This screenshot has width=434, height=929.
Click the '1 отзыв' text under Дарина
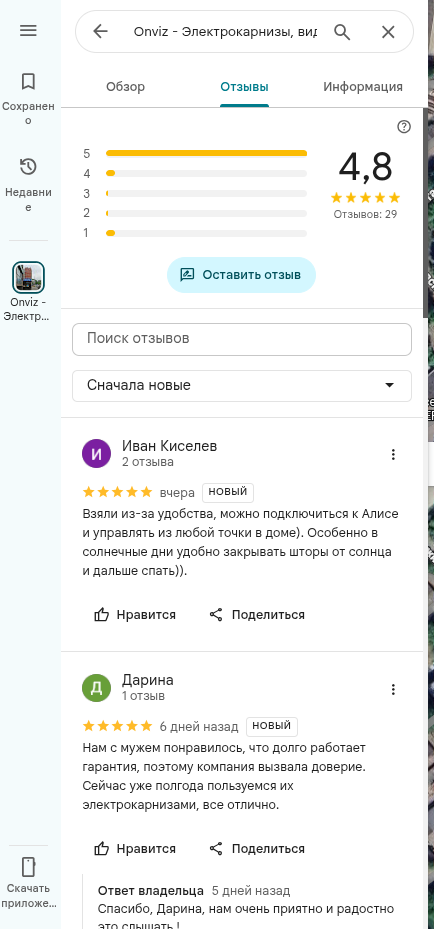pos(143,696)
